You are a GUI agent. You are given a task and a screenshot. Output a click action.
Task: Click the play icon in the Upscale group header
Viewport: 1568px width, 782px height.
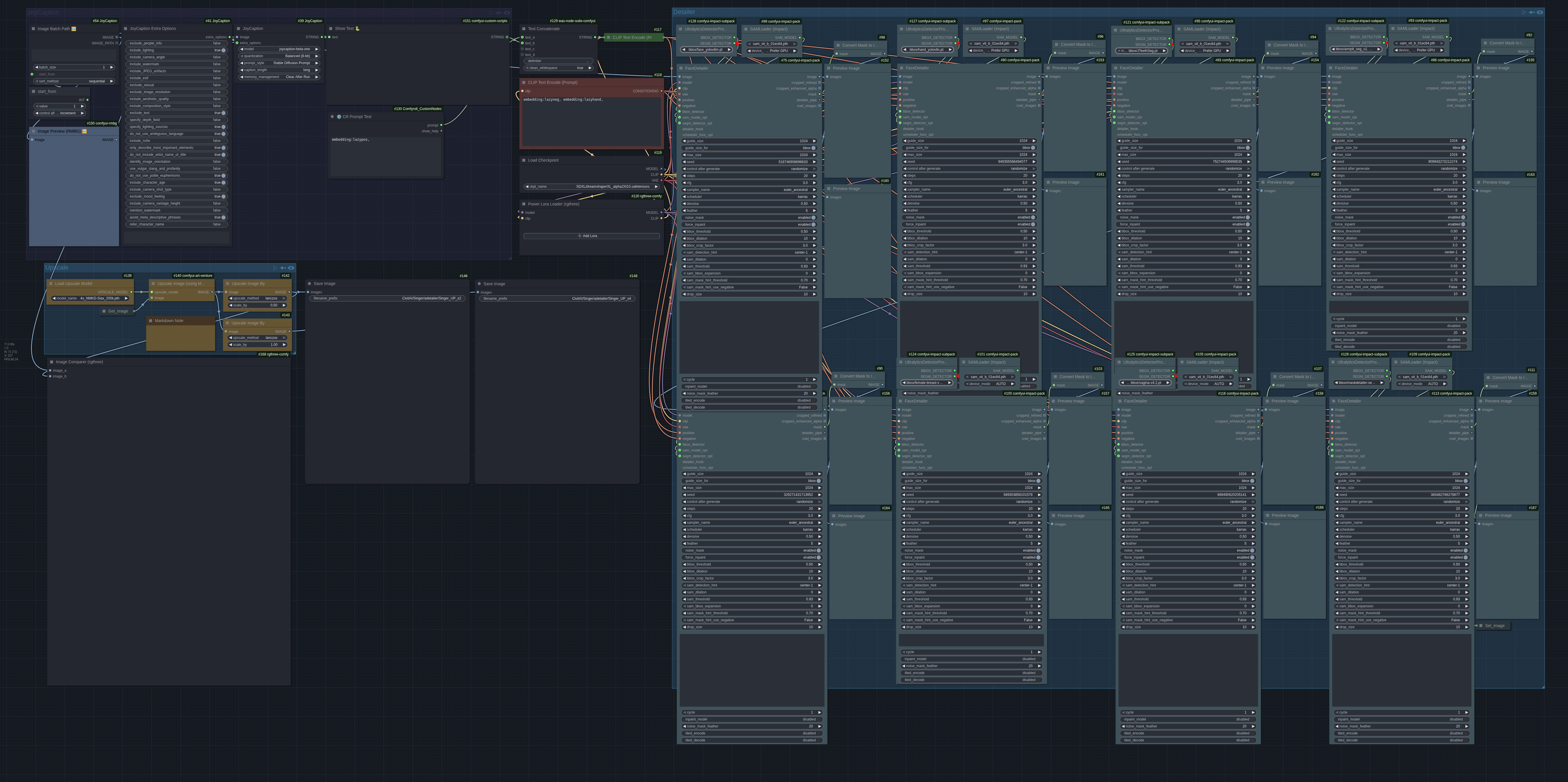click(275, 268)
